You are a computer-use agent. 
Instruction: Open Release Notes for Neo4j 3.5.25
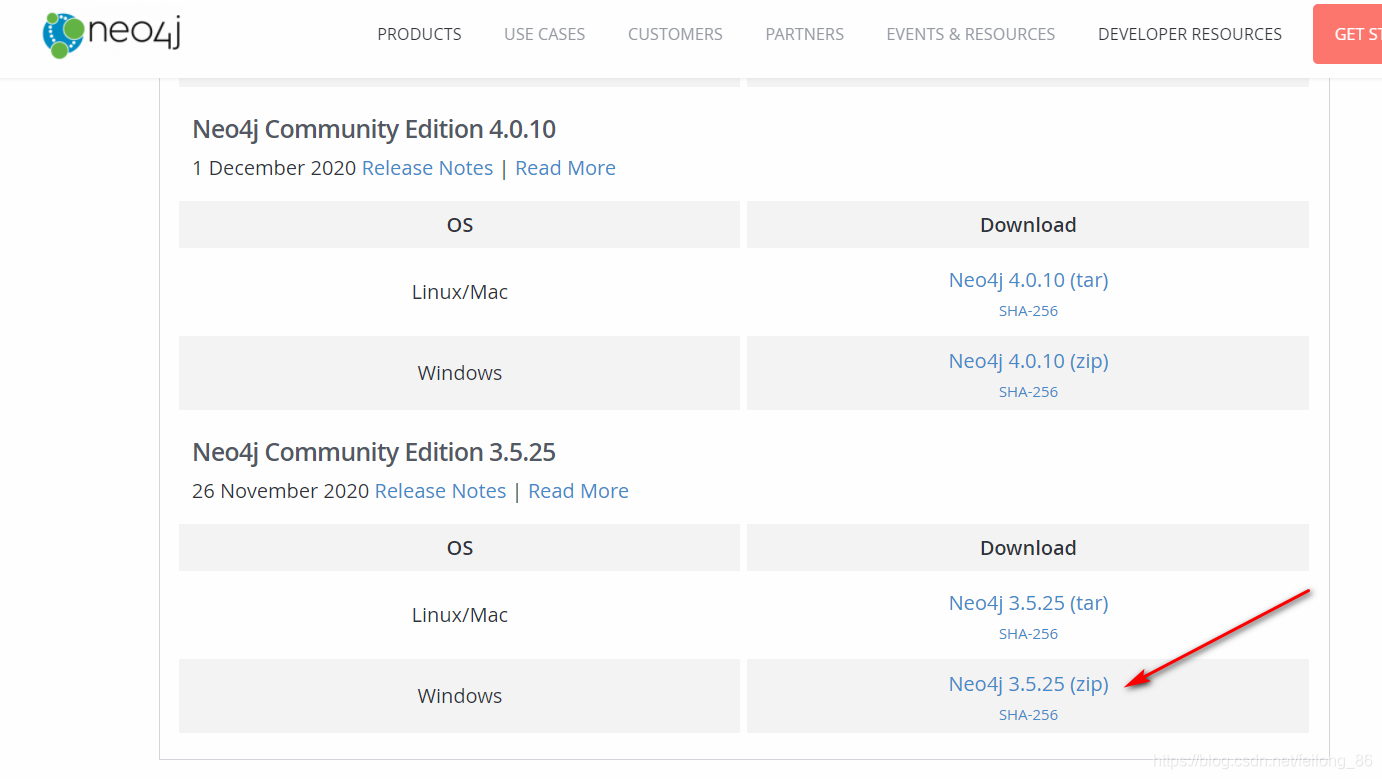440,491
